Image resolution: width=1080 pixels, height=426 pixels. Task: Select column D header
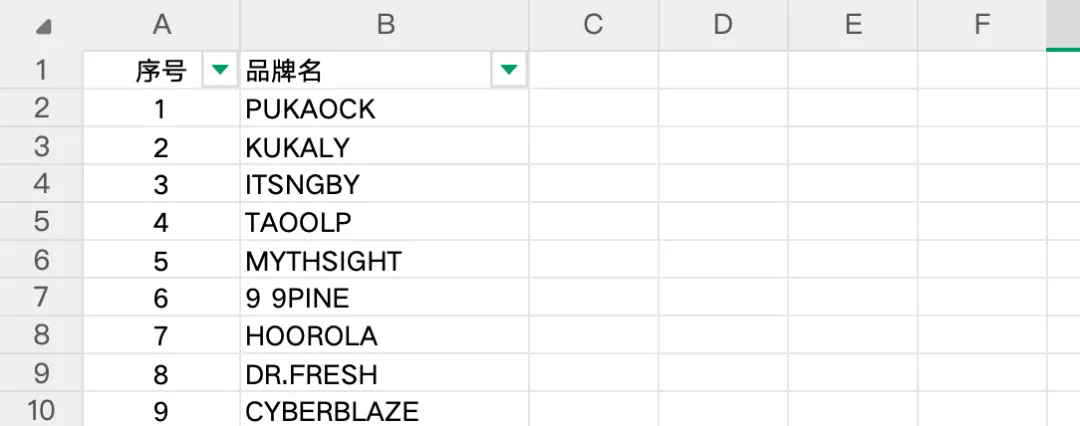[723, 25]
